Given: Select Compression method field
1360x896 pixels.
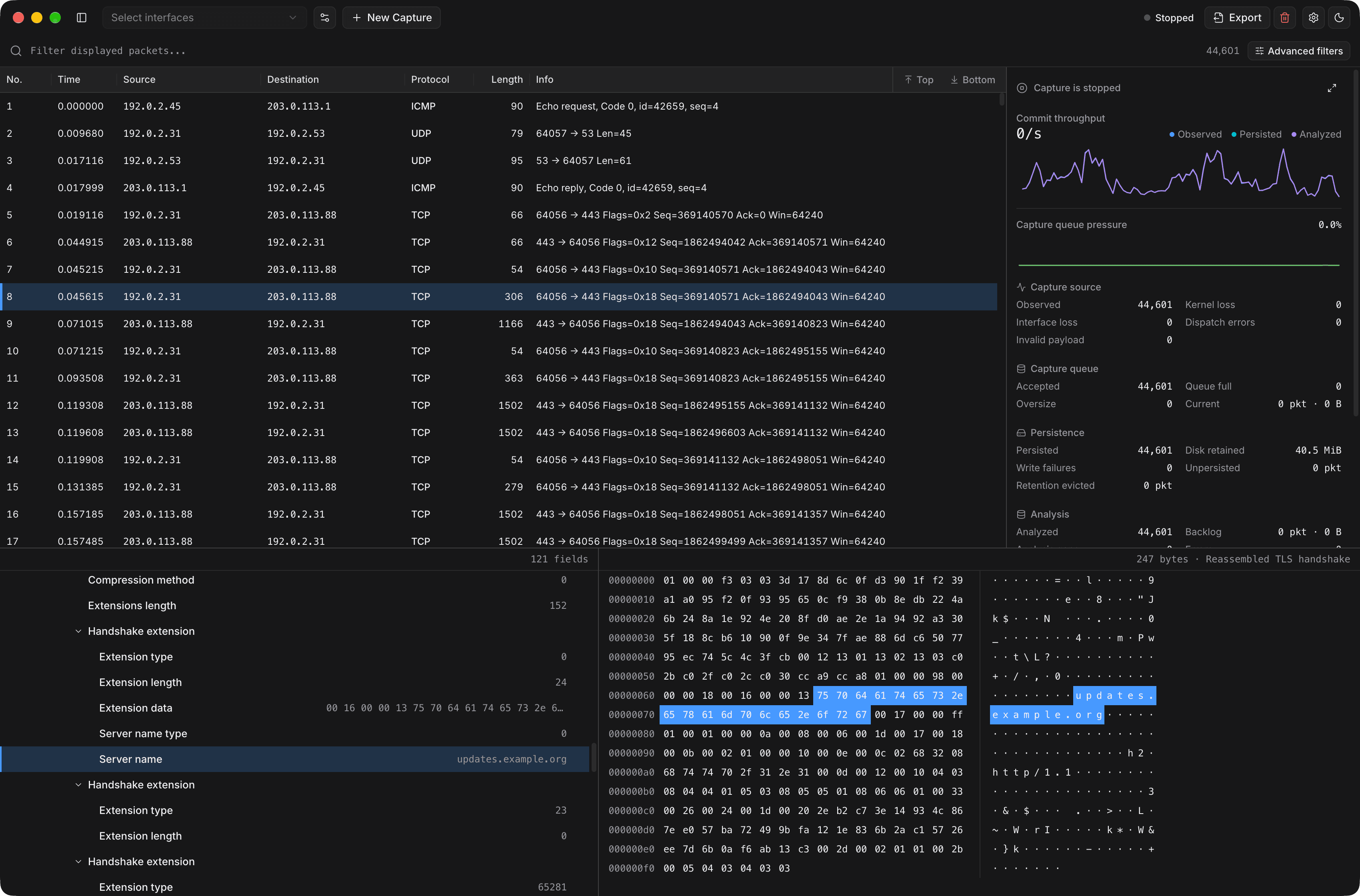Looking at the screenshot, I should point(295,580).
